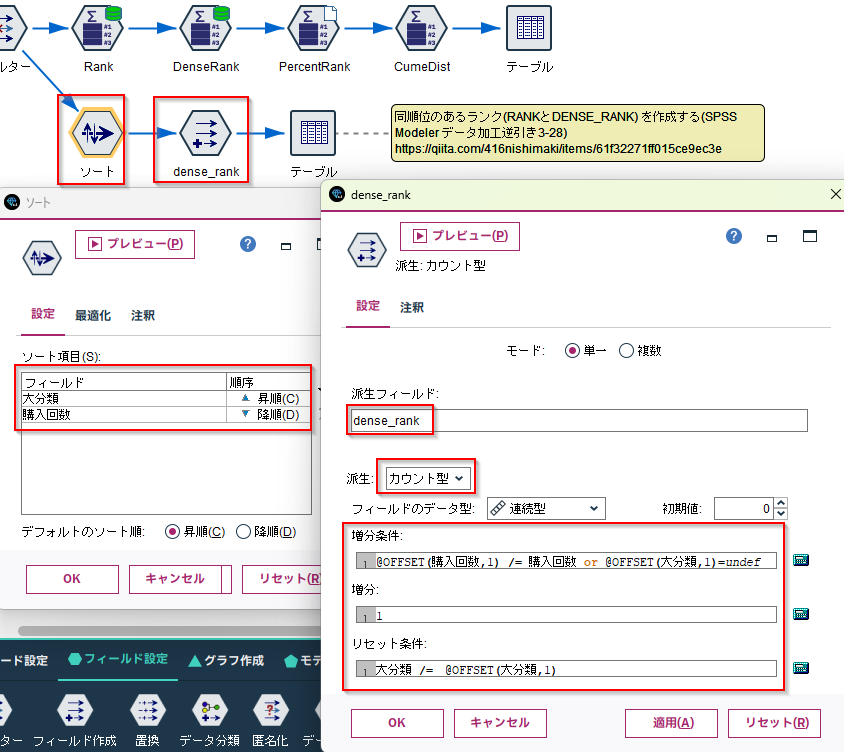Viewport: 844px width, 752px height.
Task: Select テーブル node after dense_rank
Action: 313,133
